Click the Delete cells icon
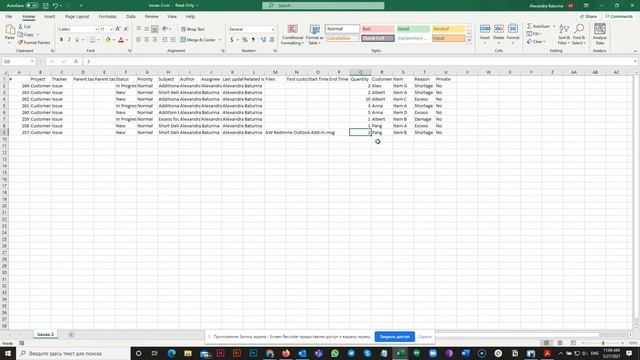The width and height of the screenshot is (640, 360). [499, 29]
